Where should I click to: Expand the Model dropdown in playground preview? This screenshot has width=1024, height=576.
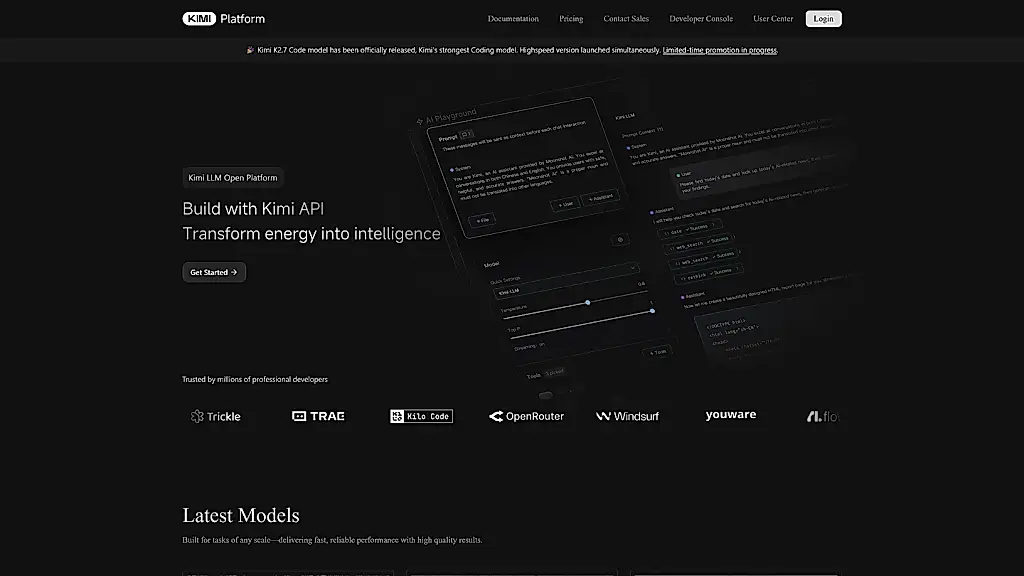pos(566,279)
